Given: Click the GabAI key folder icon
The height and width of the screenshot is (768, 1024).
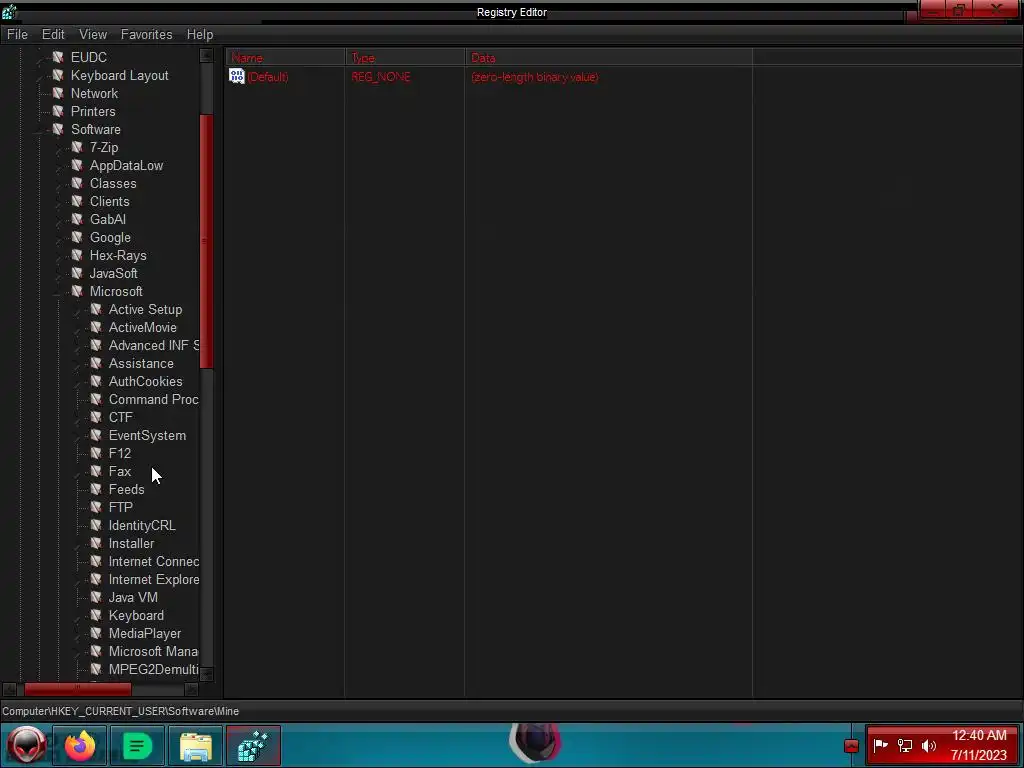Looking at the screenshot, I should tap(77, 219).
